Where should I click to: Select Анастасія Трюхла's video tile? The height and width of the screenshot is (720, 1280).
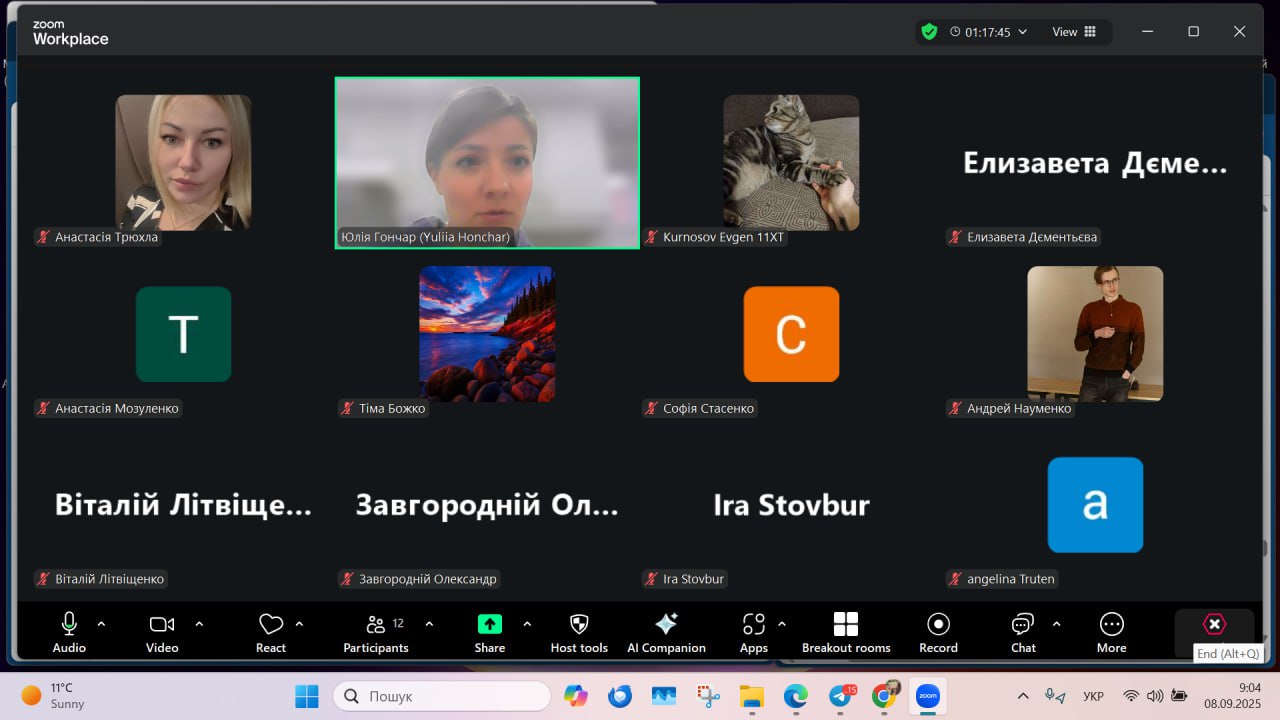pos(183,162)
